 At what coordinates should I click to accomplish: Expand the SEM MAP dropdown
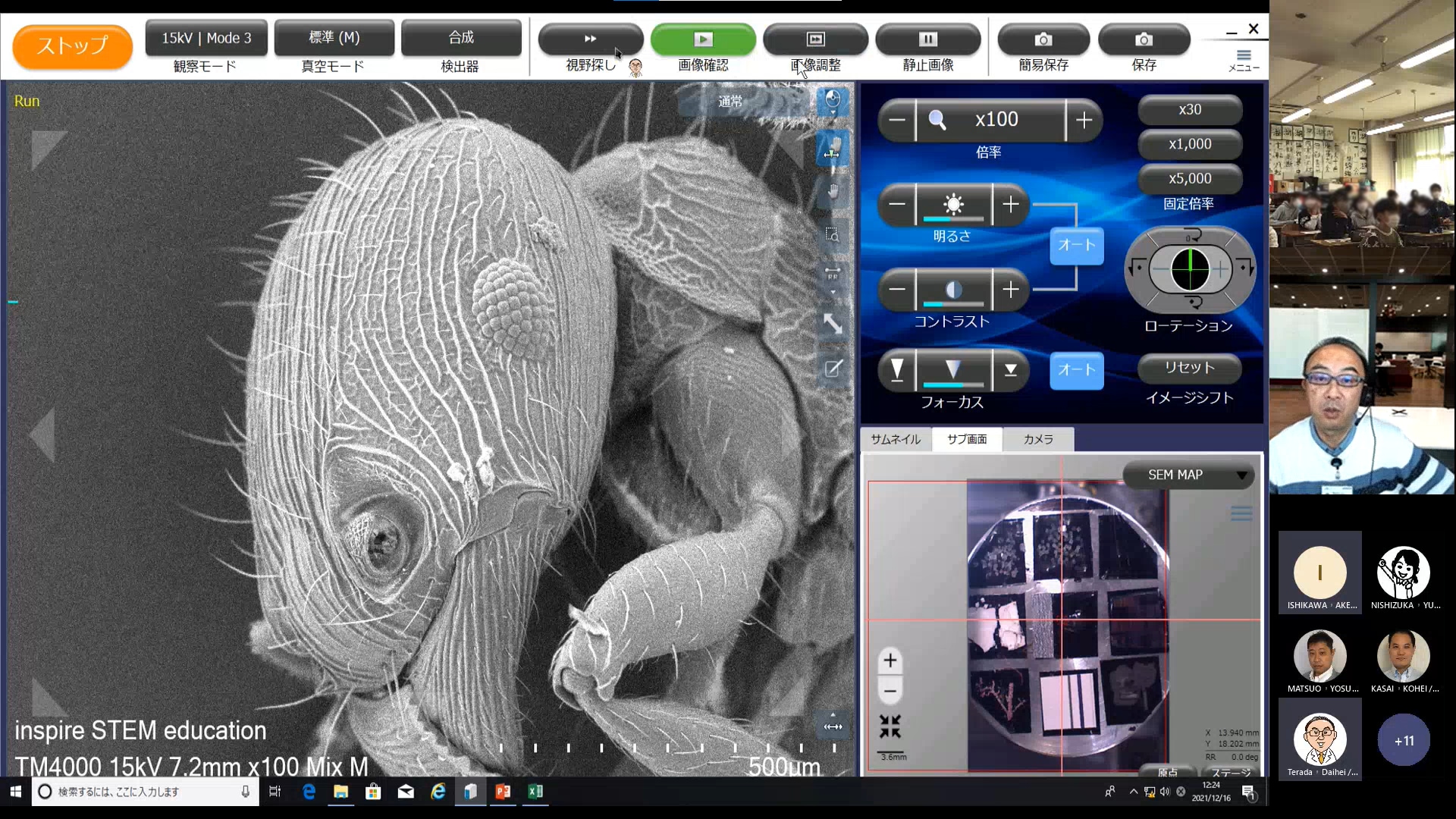1189,475
